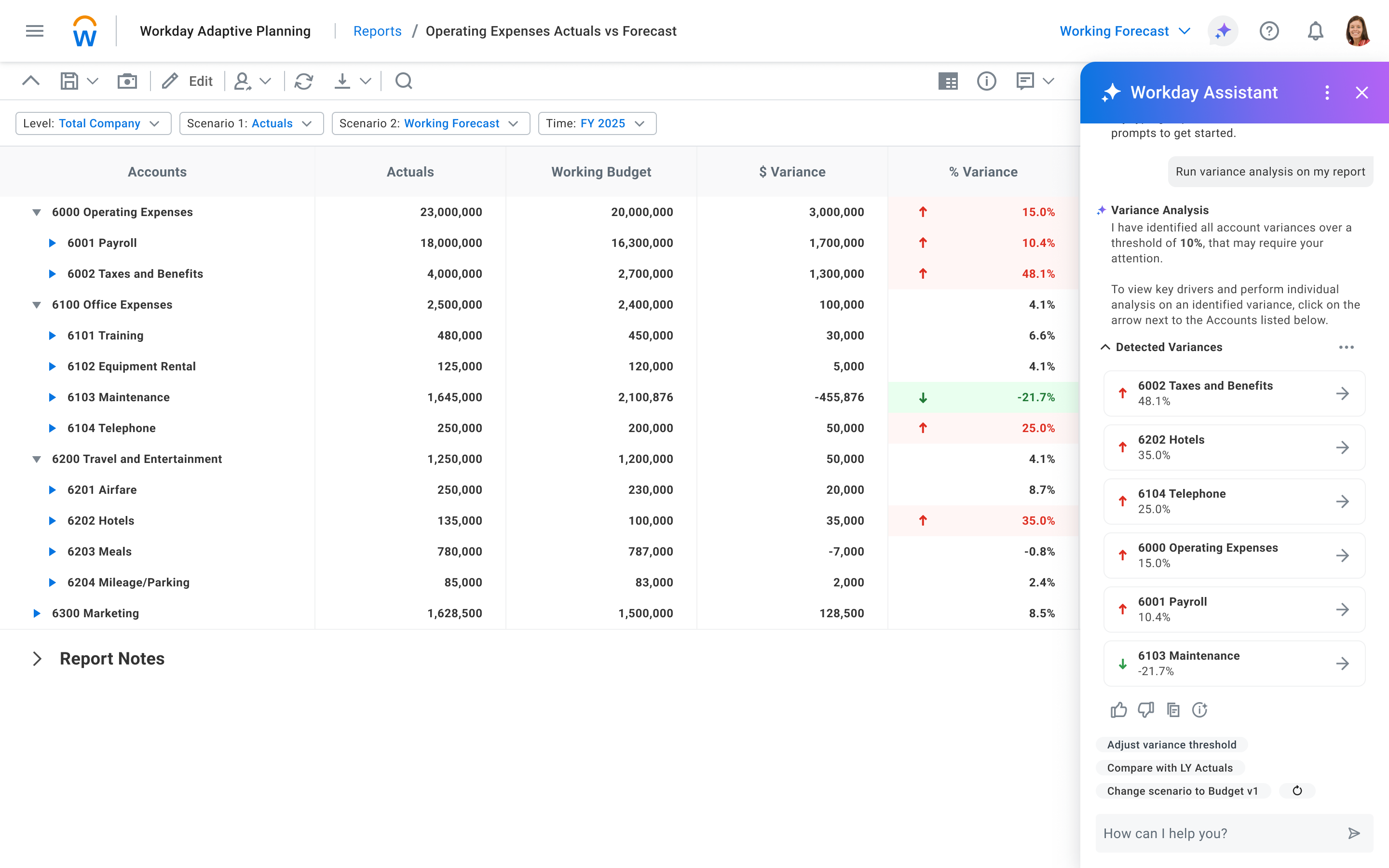The height and width of the screenshot is (868, 1389).
Task: Open the Scenario 2 Working Forecast dropdown
Action: [x=514, y=123]
